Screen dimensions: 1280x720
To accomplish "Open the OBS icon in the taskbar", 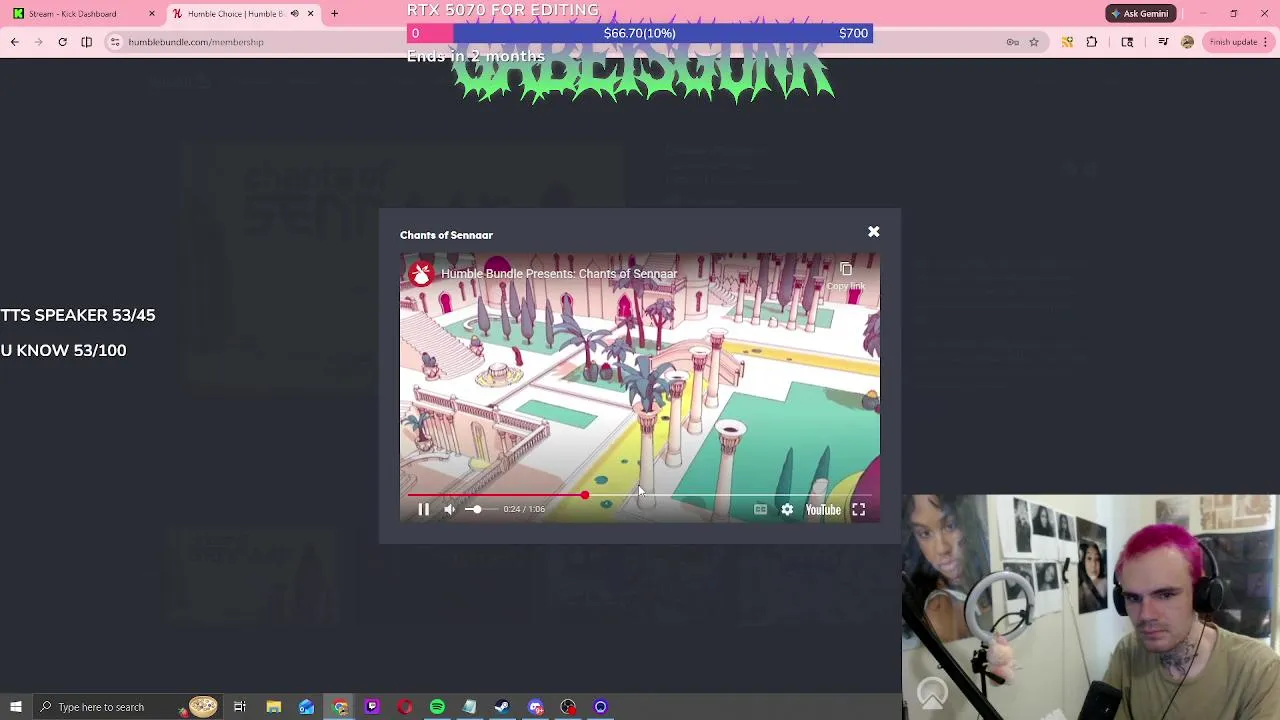I will point(568,707).
